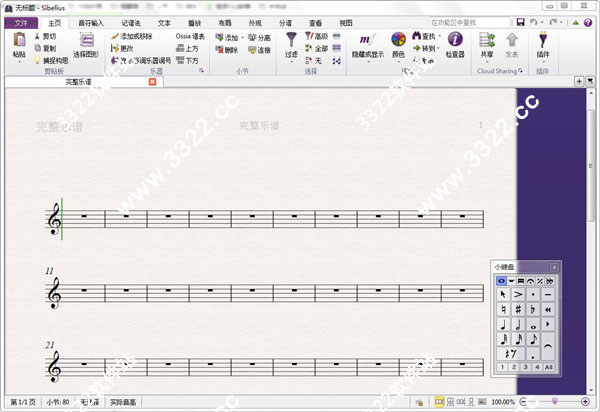Click the accent mark on the keypad
Image resolution: width=600 pixels, height=412 pixels.
click(x=518, y=296)
